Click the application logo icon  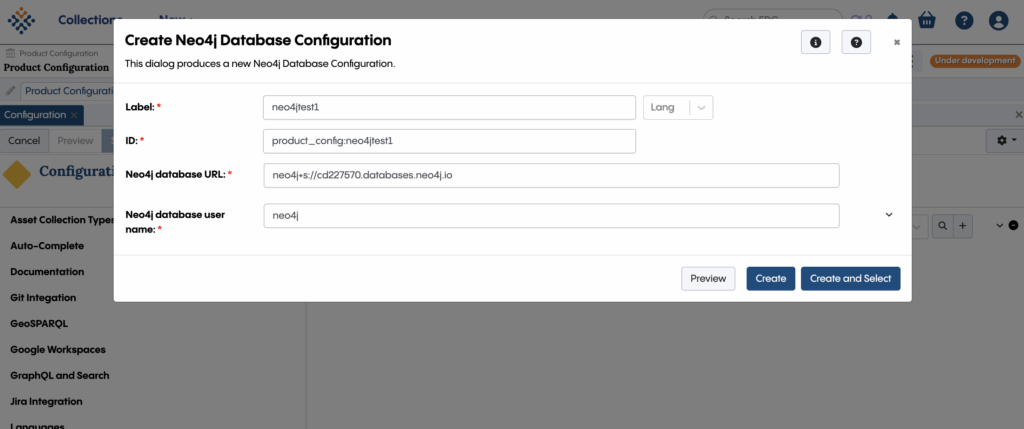pyautogui.click(x=21, y=20)
